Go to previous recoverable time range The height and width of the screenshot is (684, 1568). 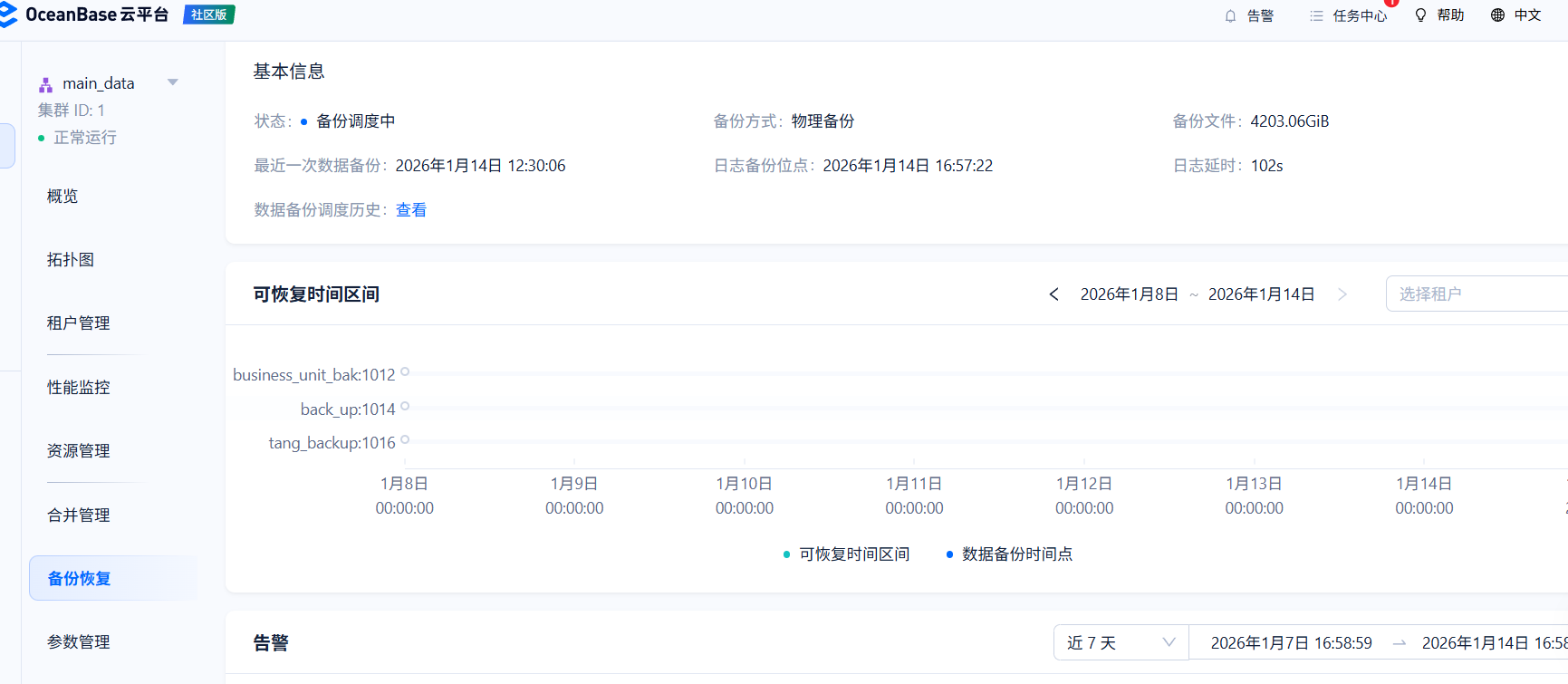pyautogui.click(x=1053, y=294)
